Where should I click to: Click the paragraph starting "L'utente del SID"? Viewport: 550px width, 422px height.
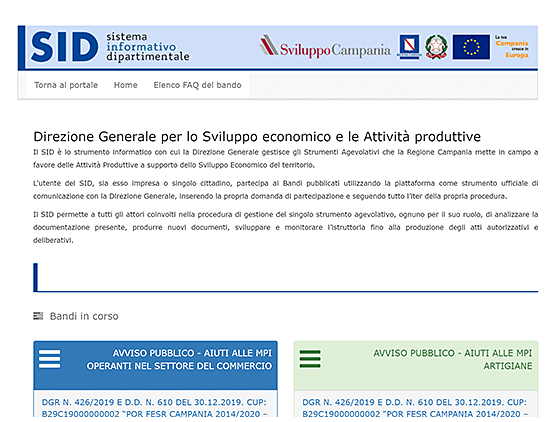tap(286, 190)
